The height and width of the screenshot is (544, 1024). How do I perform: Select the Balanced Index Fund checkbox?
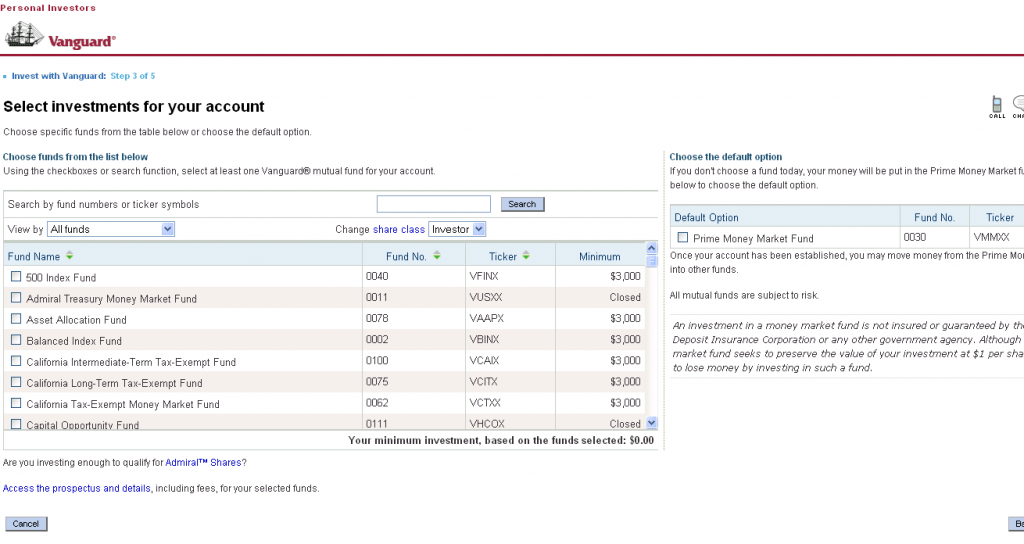tap(16, 340)
